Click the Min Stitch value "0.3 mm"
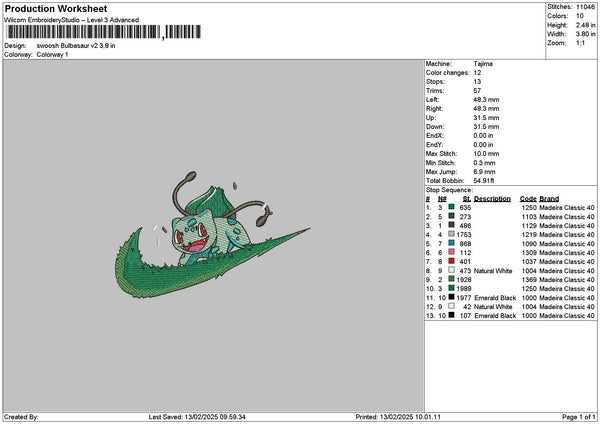 [x=484, y=163]
